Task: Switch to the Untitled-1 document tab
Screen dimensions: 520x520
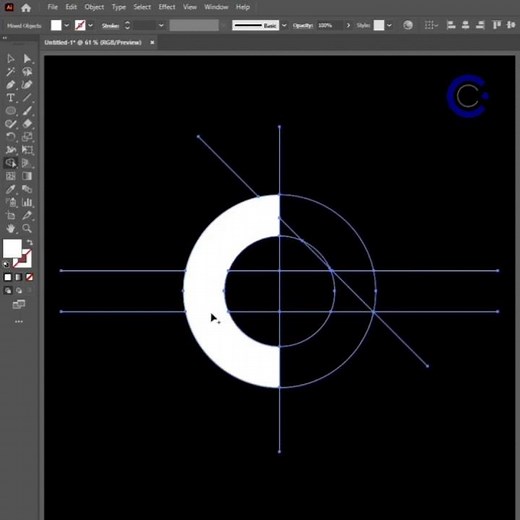Action: pyautogui.click(x=93, y=42)
